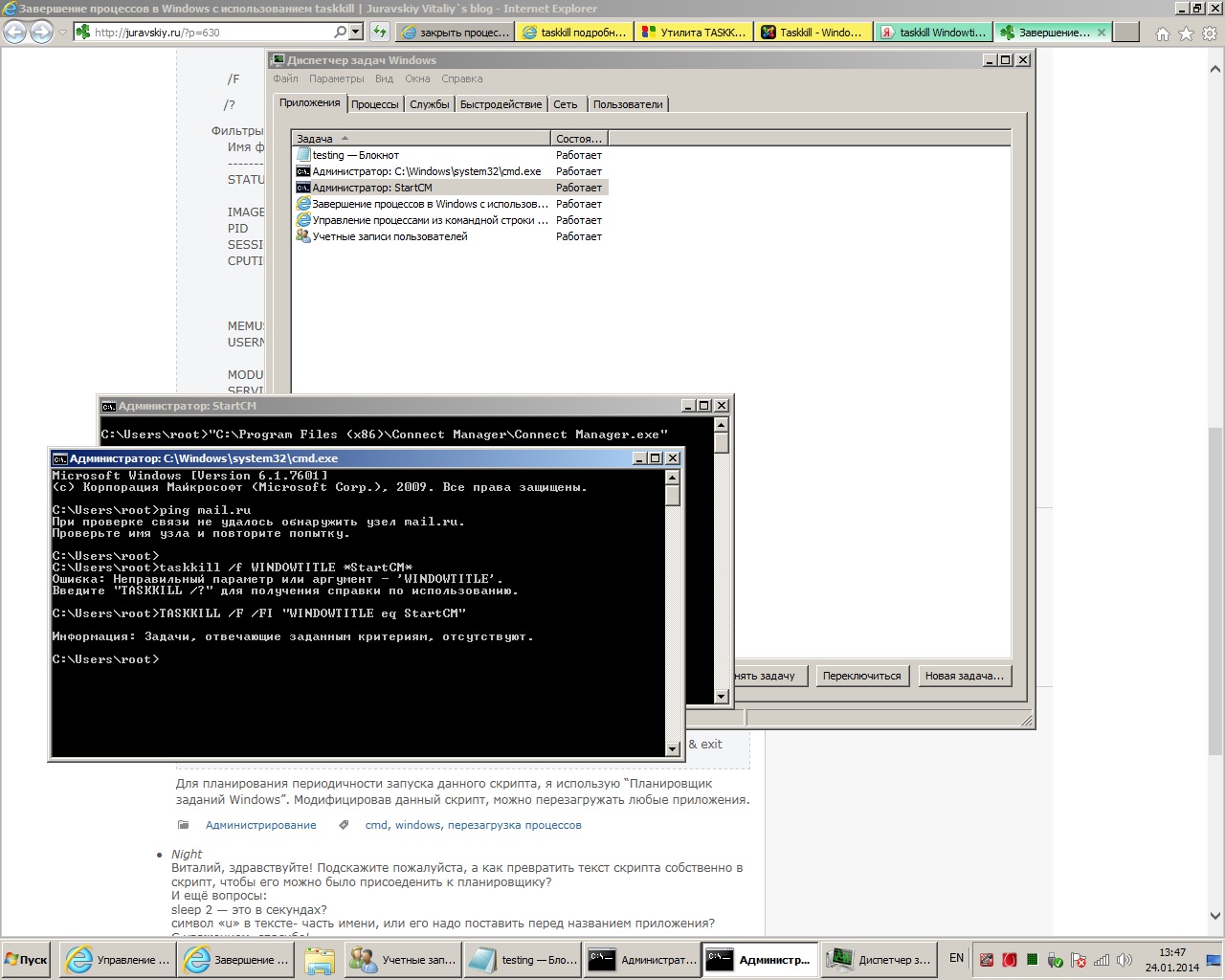Screen dimensions: 1225x980
Task: Open the Файл menu in Task Manager
Action: point(285,78)
